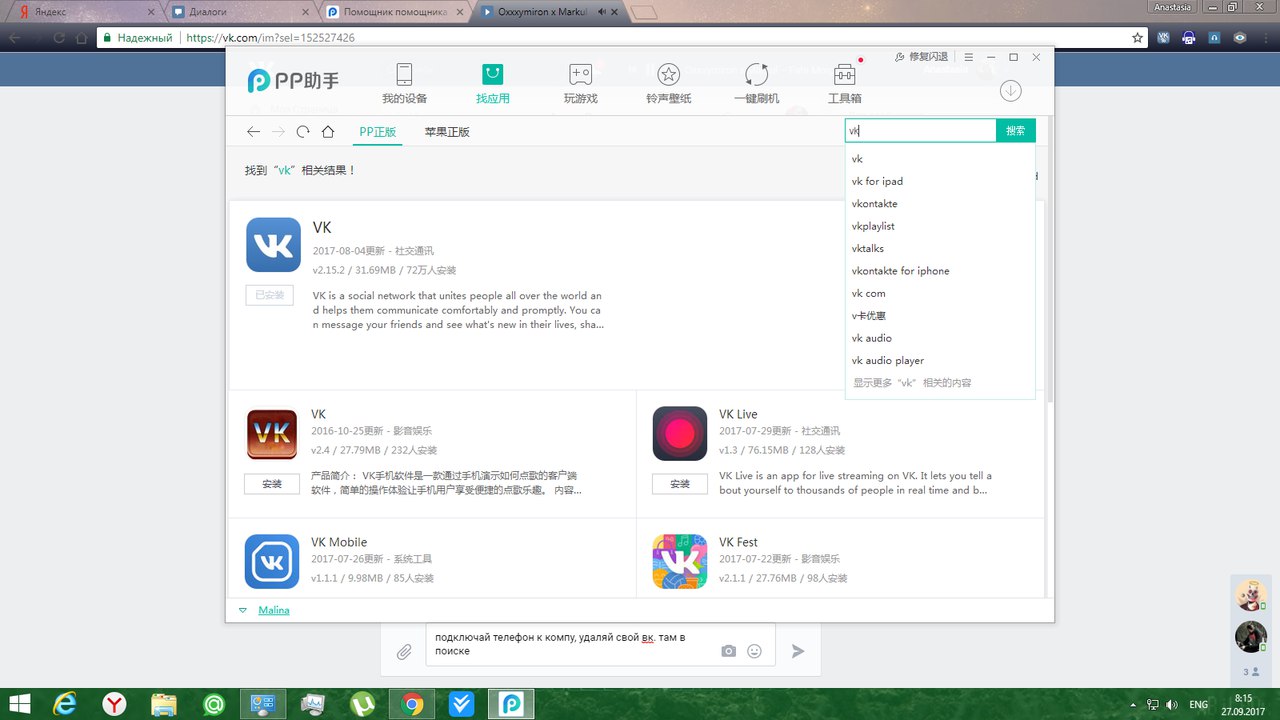The image size is (1280, 720).
Task: Install the VK Live app
Action: point(680,484)
